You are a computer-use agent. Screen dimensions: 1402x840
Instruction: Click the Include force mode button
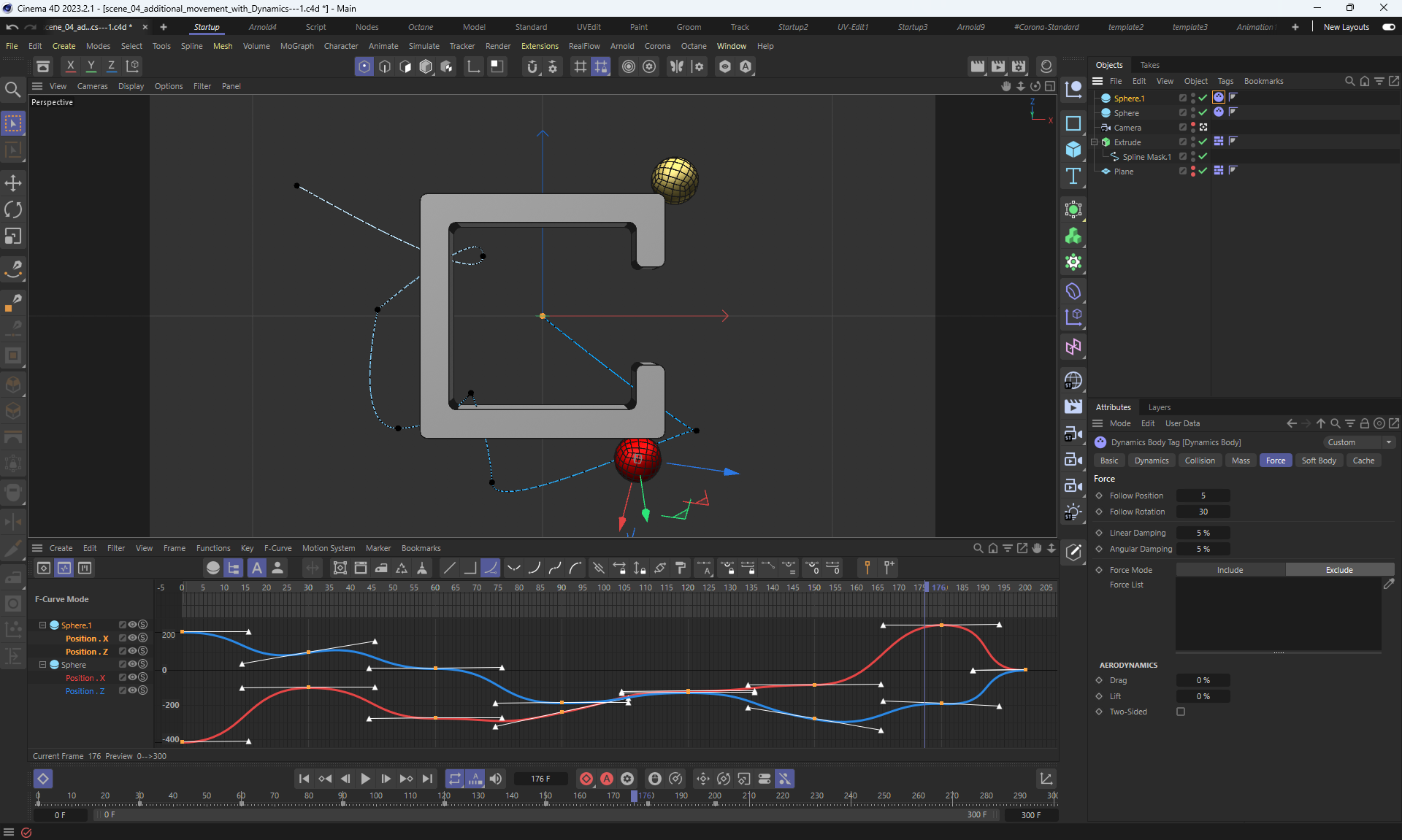click(1230, 570)
